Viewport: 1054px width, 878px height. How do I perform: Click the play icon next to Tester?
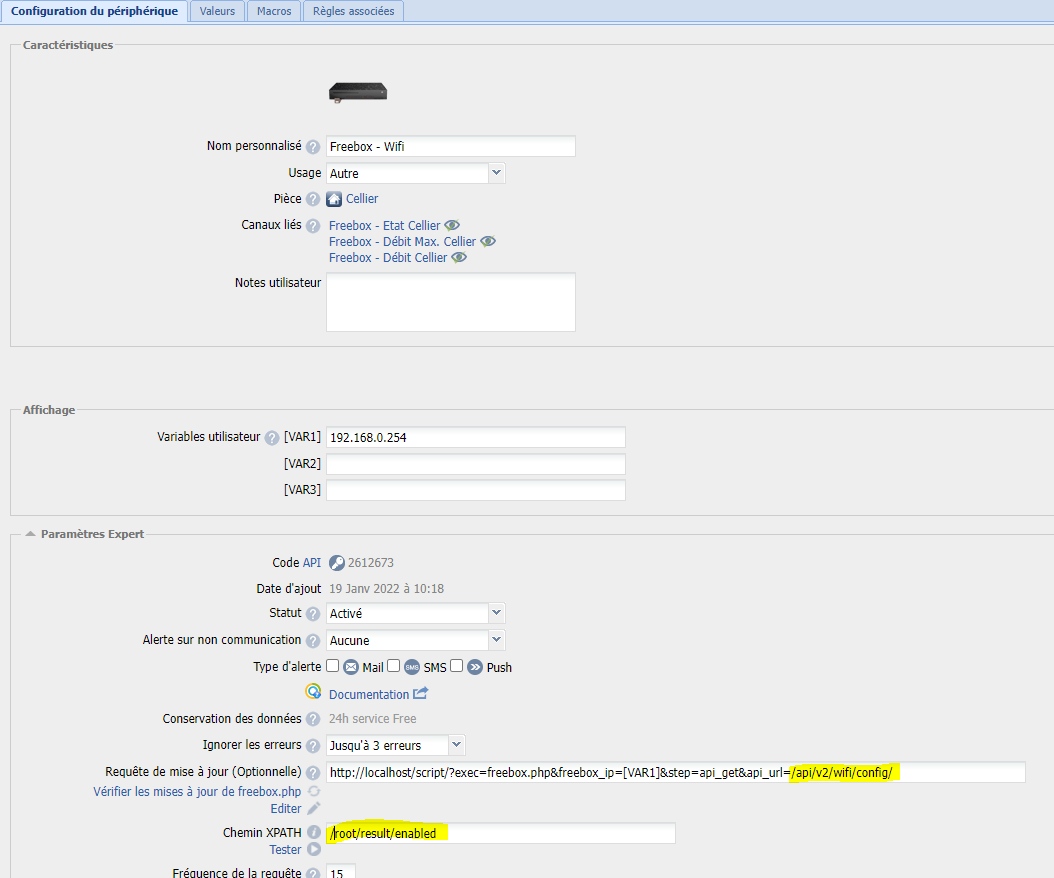click(314, 850)
